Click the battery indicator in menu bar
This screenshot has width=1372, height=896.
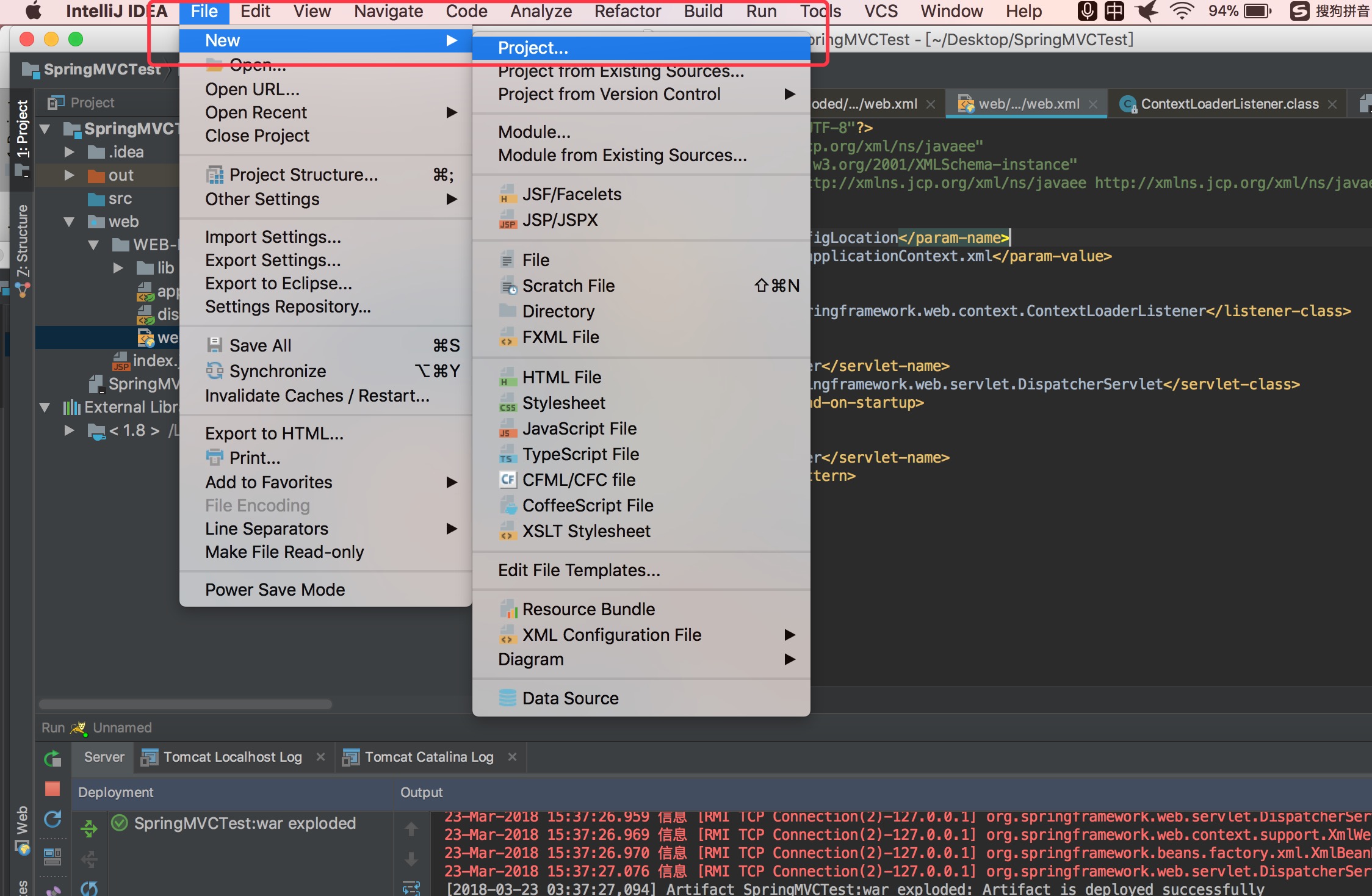1257,11
